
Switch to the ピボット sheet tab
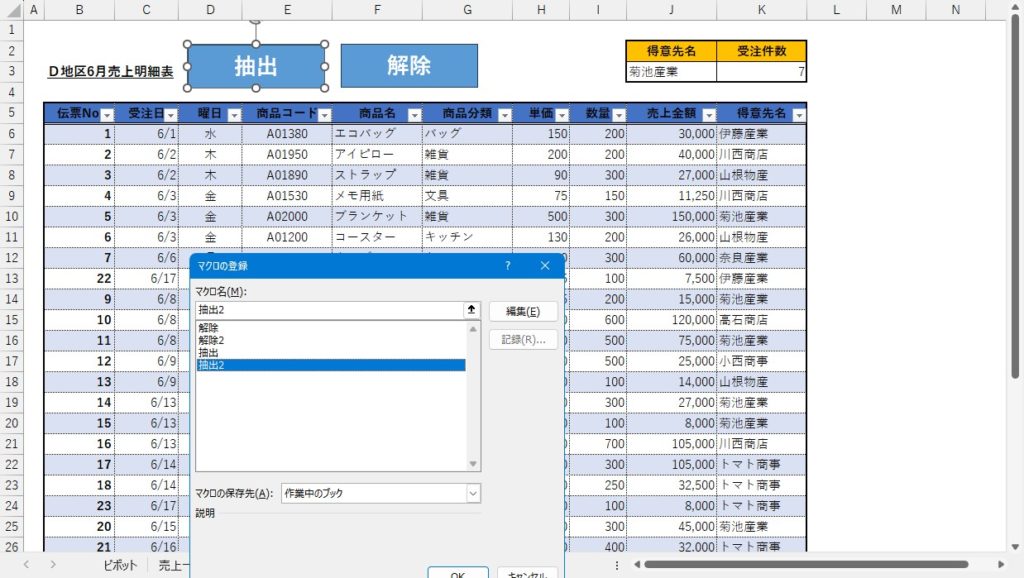click(120, 566)
